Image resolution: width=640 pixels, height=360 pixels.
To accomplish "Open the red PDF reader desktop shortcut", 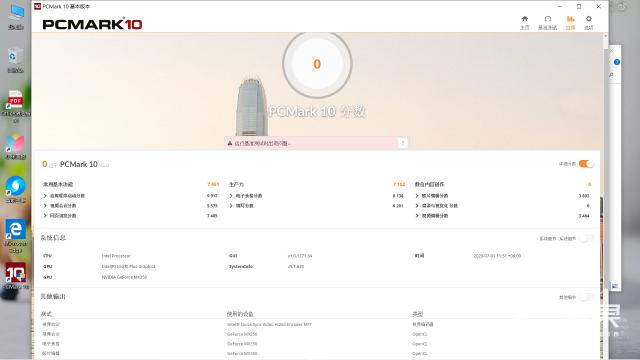I will [x=16, y=106].
